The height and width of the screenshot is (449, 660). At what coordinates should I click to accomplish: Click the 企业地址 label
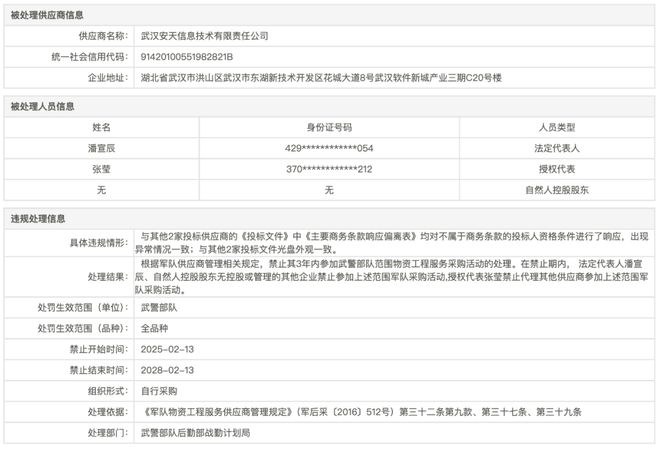pyautogui.click(x=108, y=78)
